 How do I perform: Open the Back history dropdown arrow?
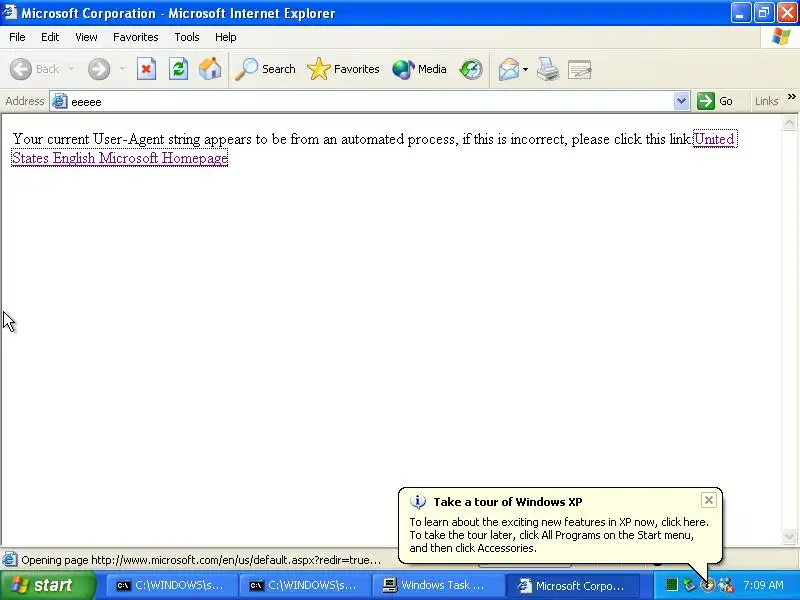pos(71,69)
